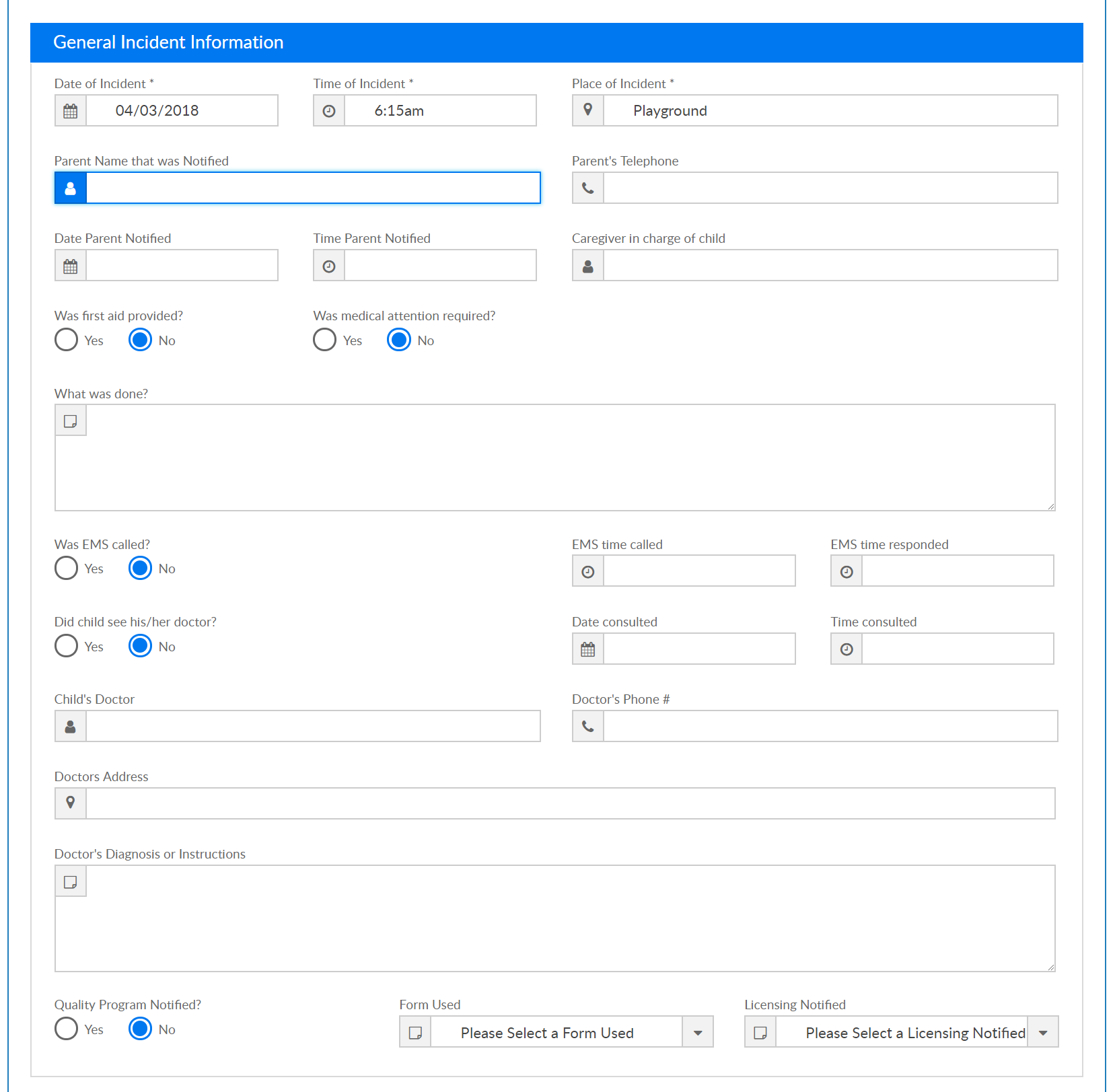Click the Time Parent Notified input
Image resolution: width=1115 pixels, height=1092 pixels.
pyautogui.click(x=441, y=266)
